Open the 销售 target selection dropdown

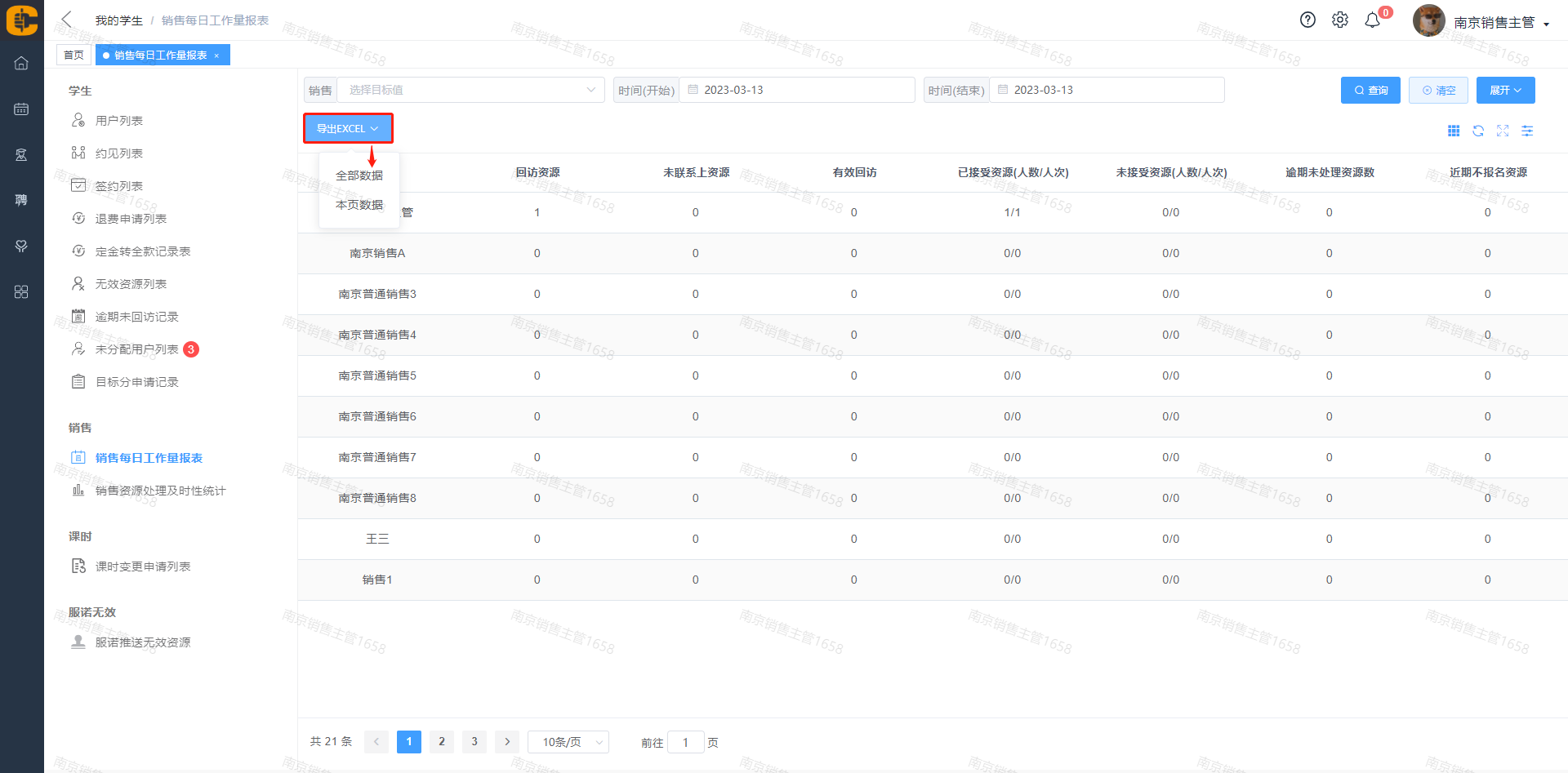[x=470, y=90]
